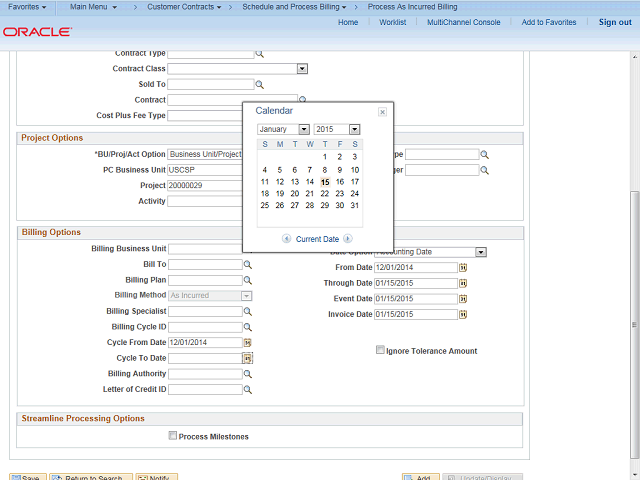Screen dimensions: 640x480
Task: Click the vertical page scrollbar
Action: 635,324
